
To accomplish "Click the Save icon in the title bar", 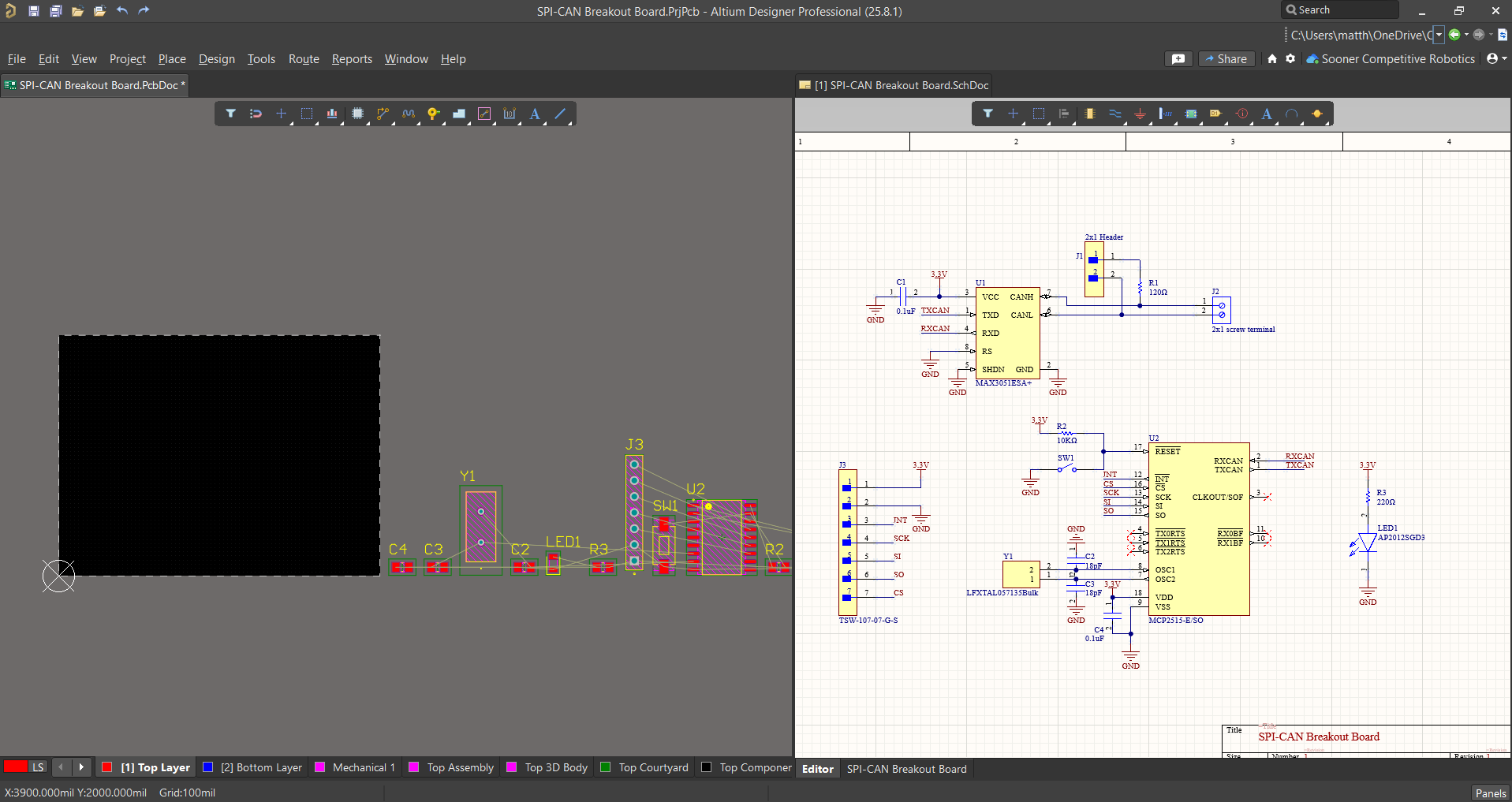I will point(34,11).
